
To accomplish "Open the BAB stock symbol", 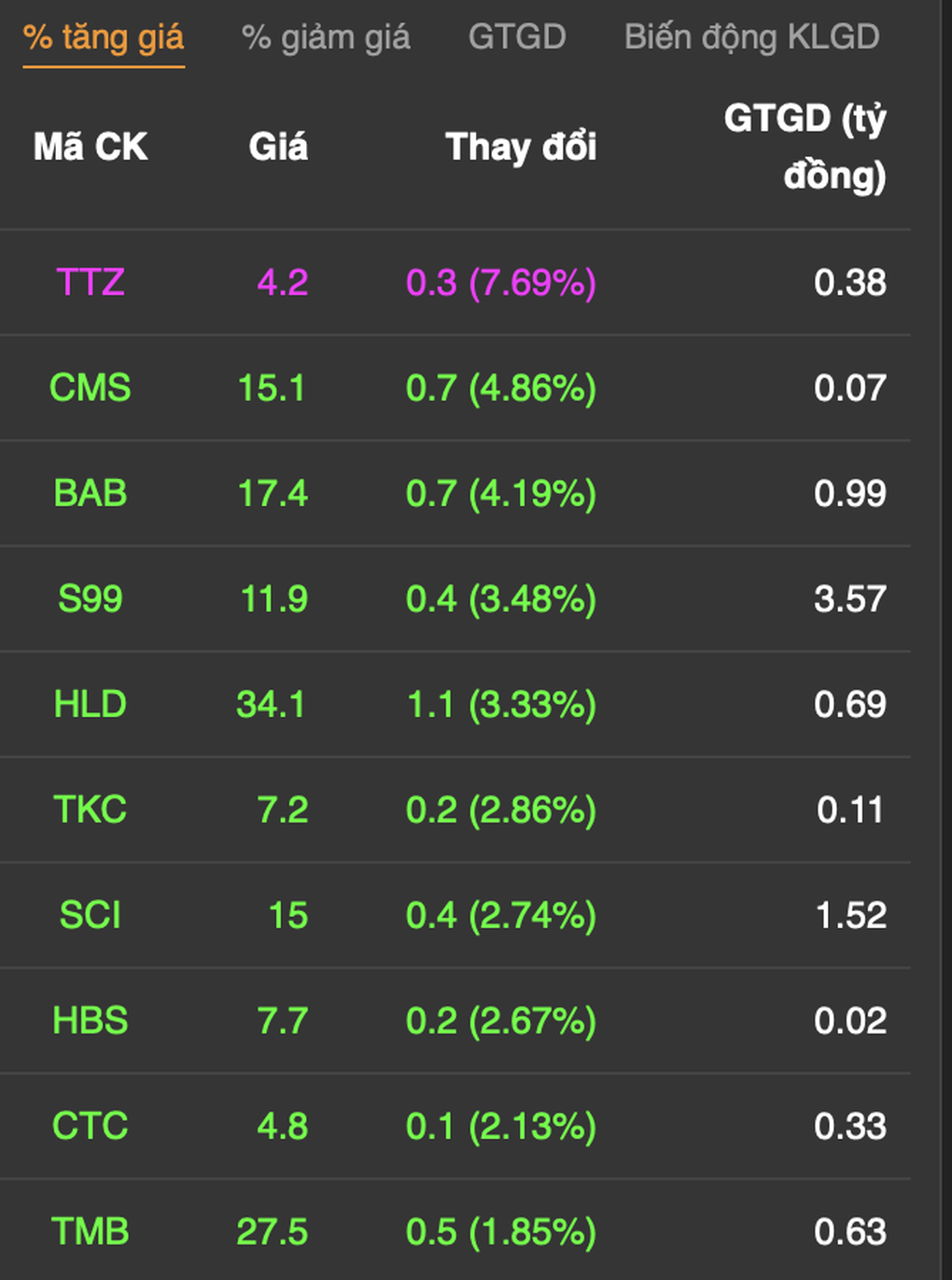I will (91, 493).
